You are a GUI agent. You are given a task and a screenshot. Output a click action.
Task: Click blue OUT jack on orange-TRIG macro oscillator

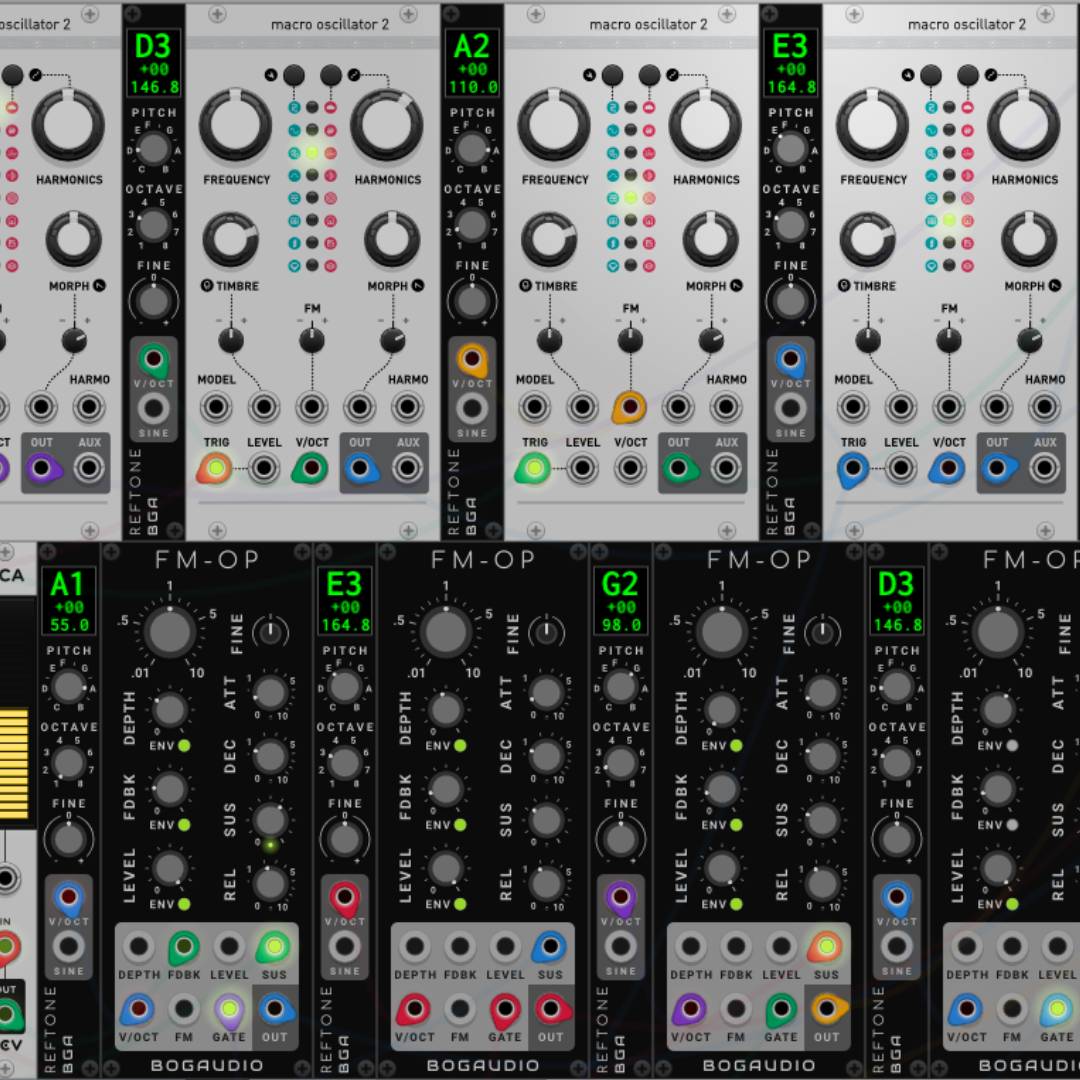point(360,468)
